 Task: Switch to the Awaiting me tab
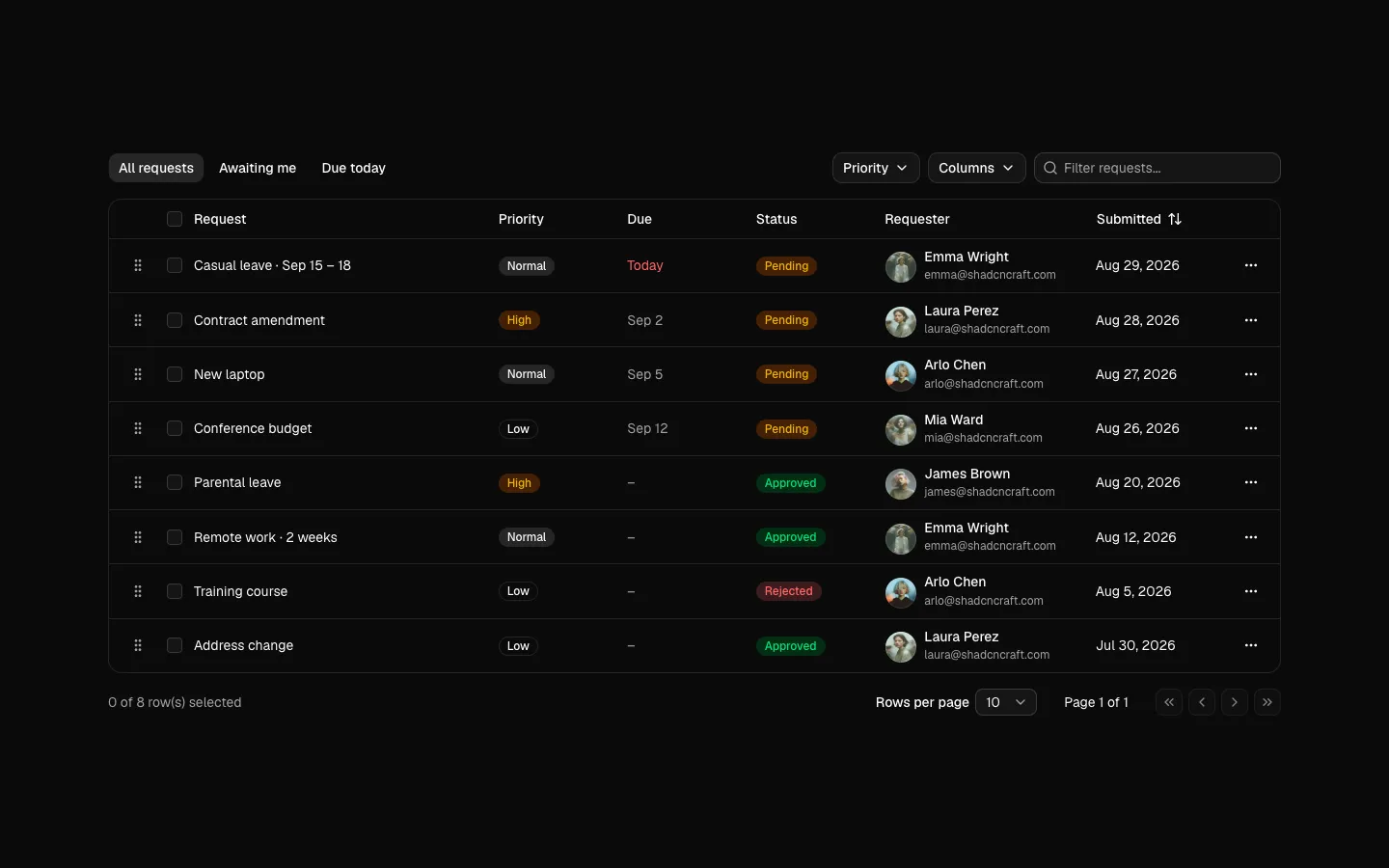258,168
